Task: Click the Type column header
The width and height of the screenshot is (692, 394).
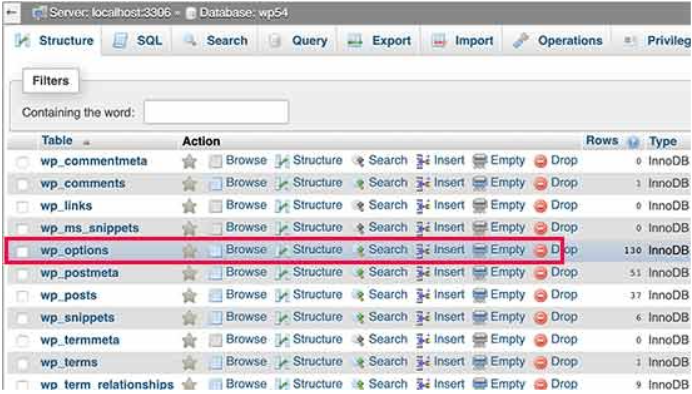Action: click(x=662, y=141)
